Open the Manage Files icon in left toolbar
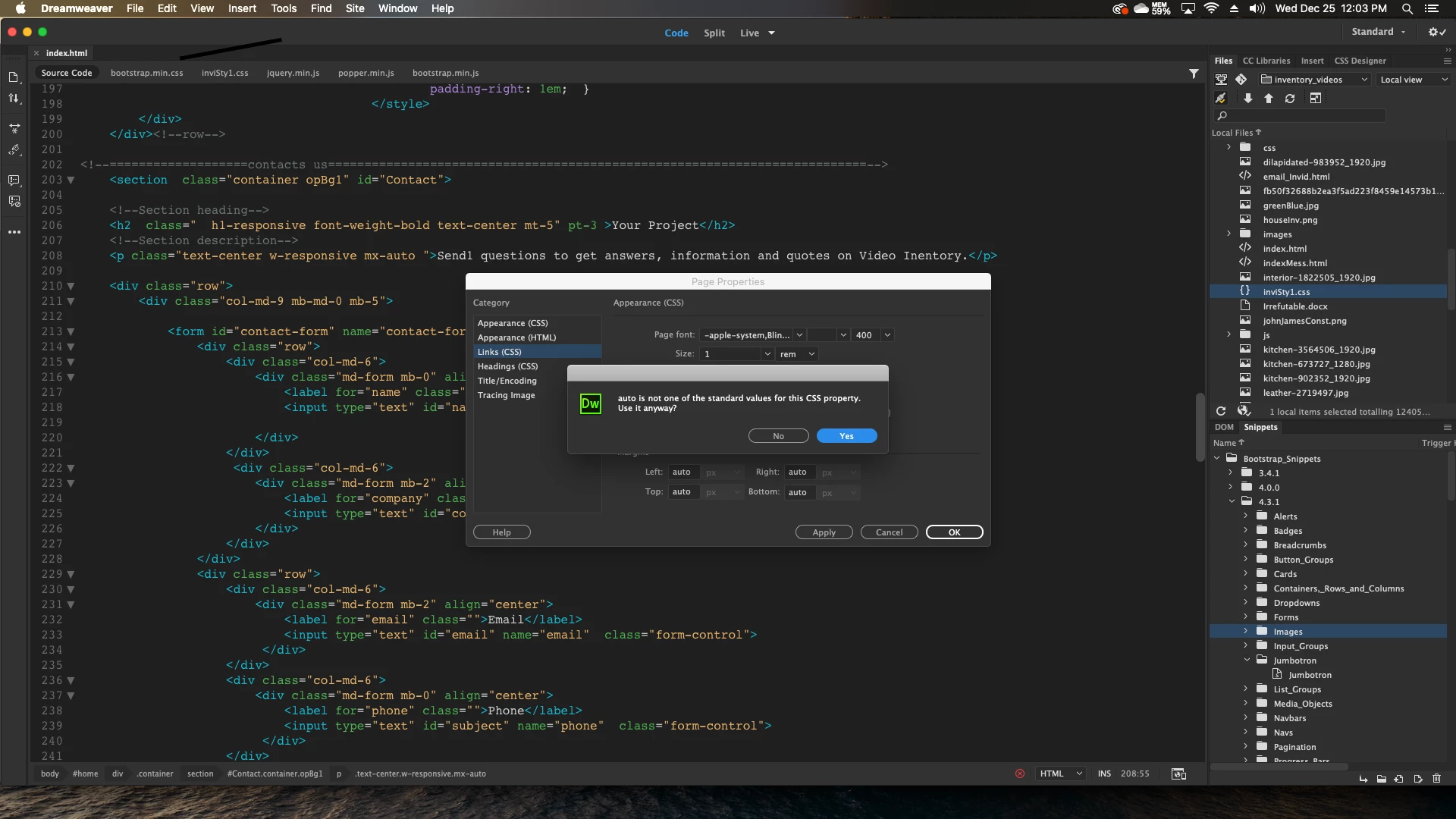 (x=14, y=99)
